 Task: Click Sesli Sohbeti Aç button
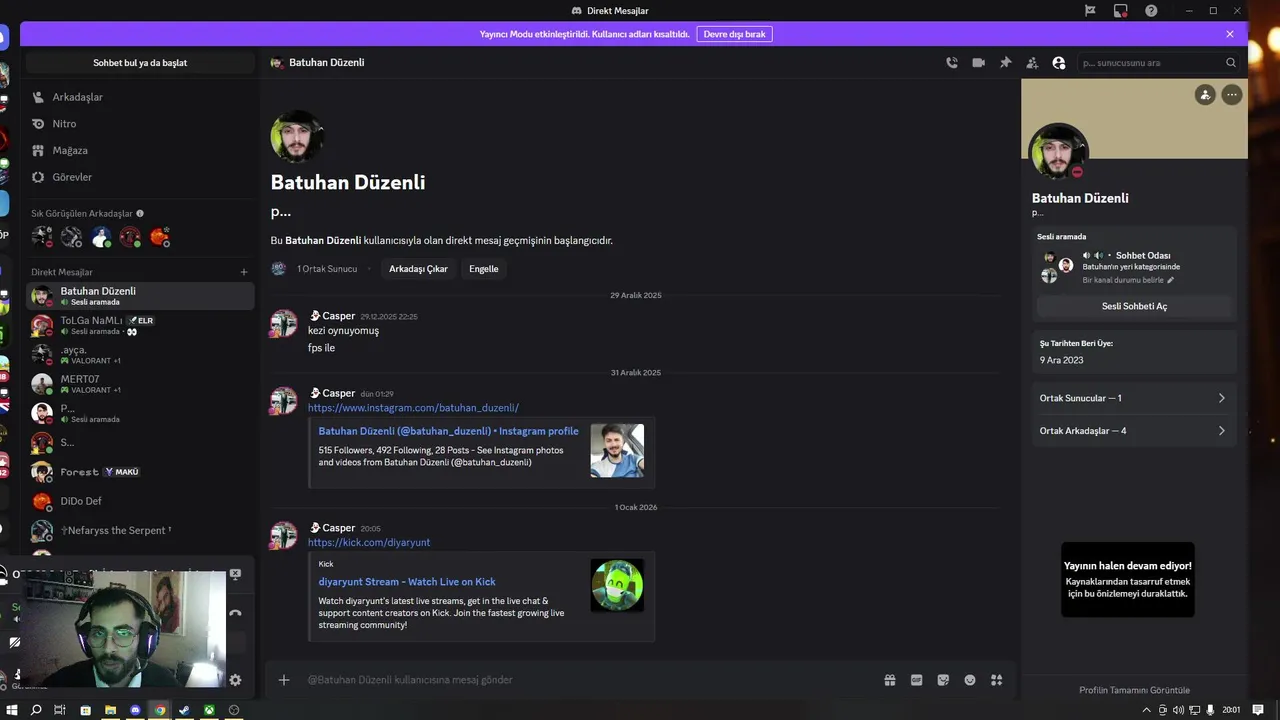click(1134, 306)
